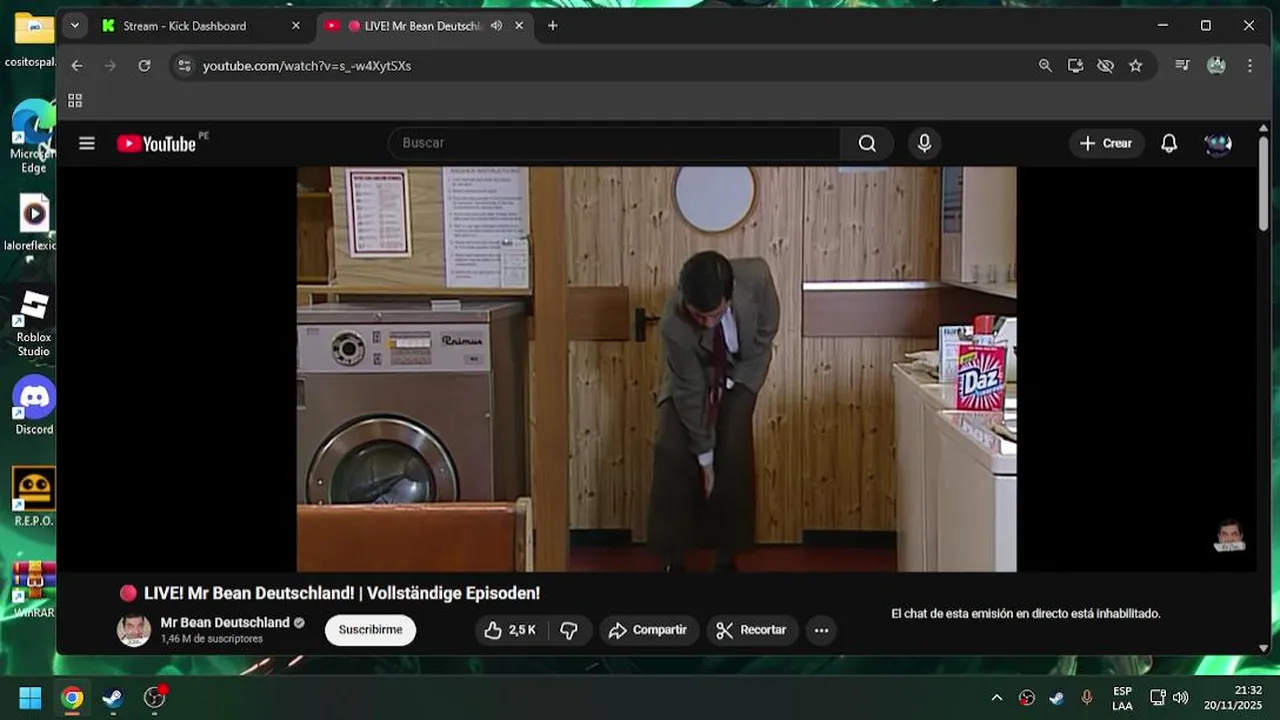The width and height of the screenshot is (1280, 720).
Task: Click the page vertical scrollbar thumb
Action: coord(1263,182)
